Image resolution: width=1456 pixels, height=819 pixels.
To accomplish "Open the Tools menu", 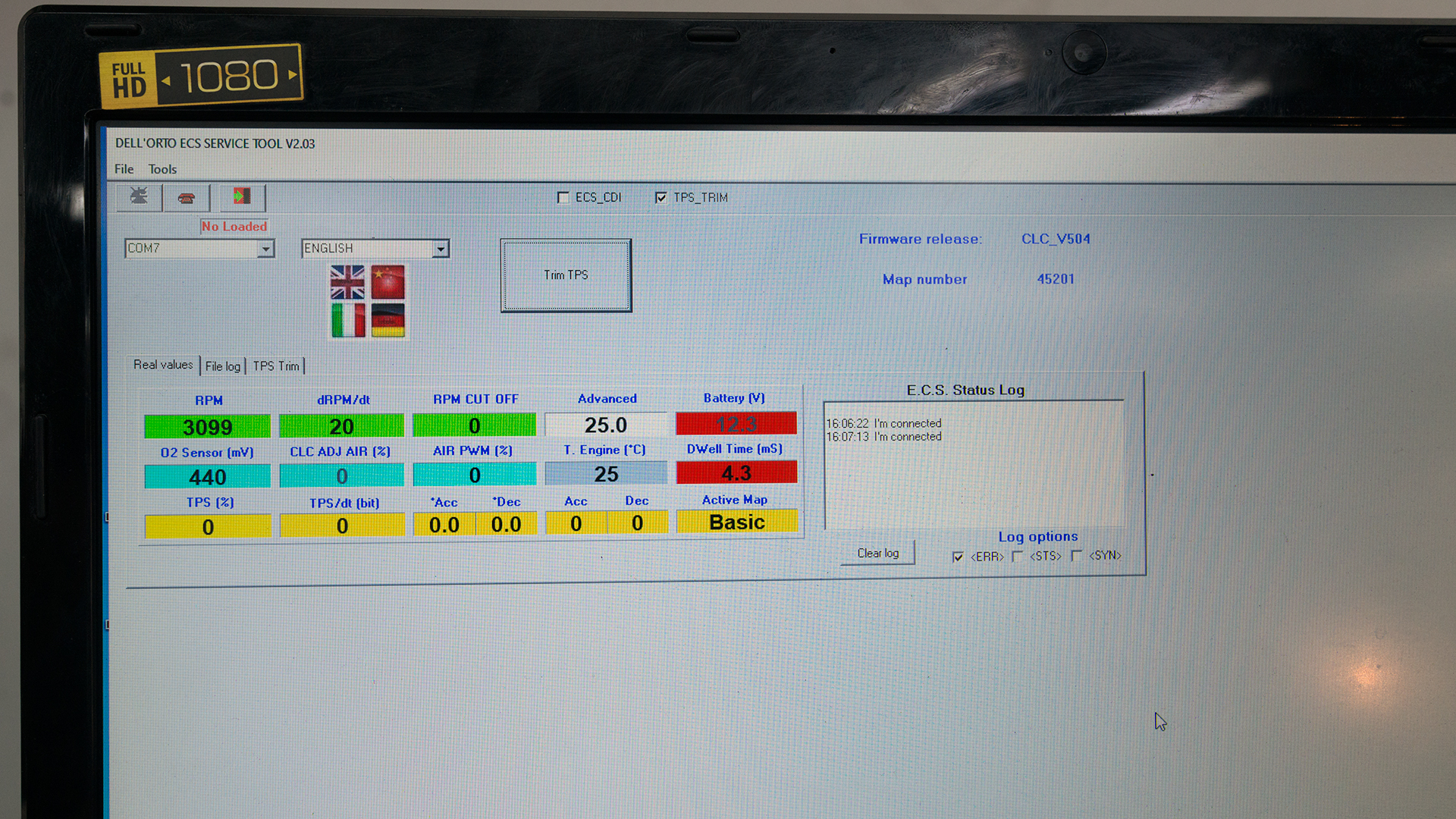I will [x=162, y=169].
